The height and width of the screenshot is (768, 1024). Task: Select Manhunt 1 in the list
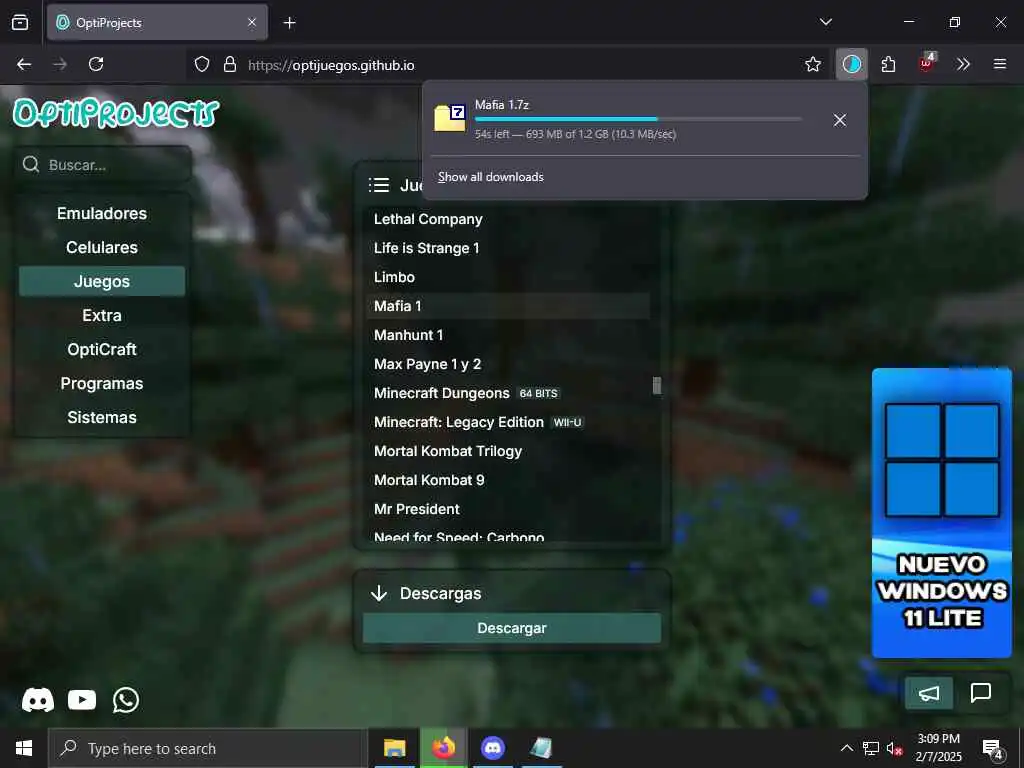pos(508,335)
